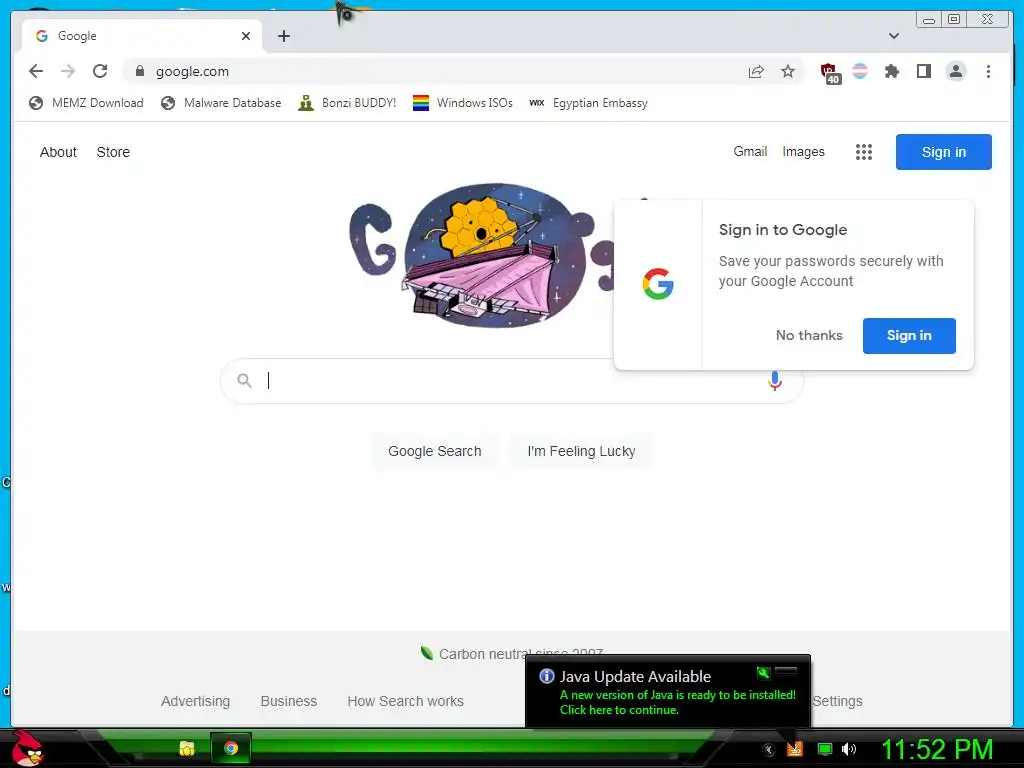This screenshot has width=1024, height=768.
Task: Click I'm Feeling Lucky
Action: [x=581, y=451]
